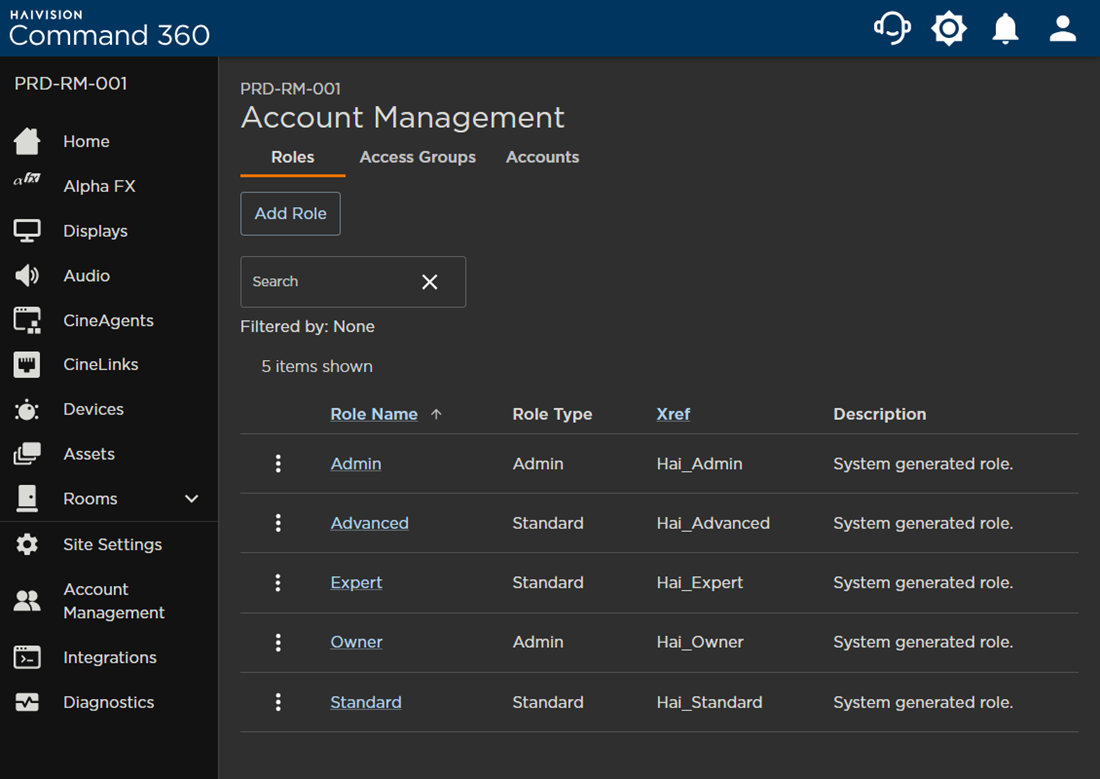Image resolution: width=1100 pixels, height=779 pixels.
Task: Click the Diagnostics pulse icon
Action: (27, 702)
